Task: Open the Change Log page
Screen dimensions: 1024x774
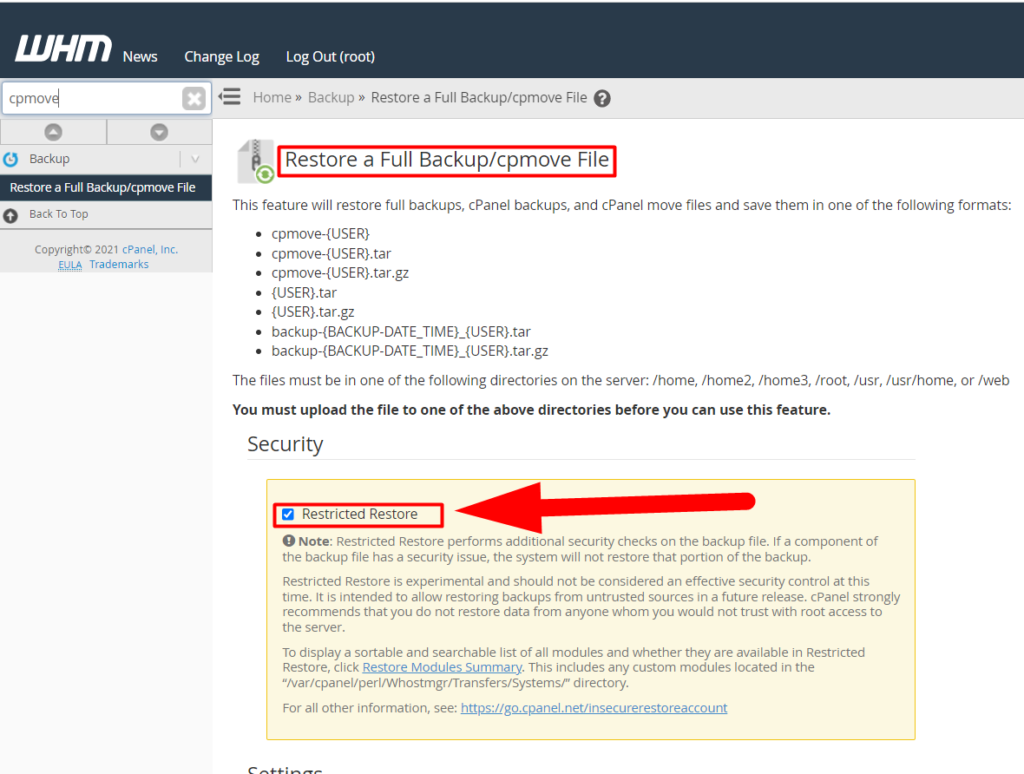Action: click(221, 57)
